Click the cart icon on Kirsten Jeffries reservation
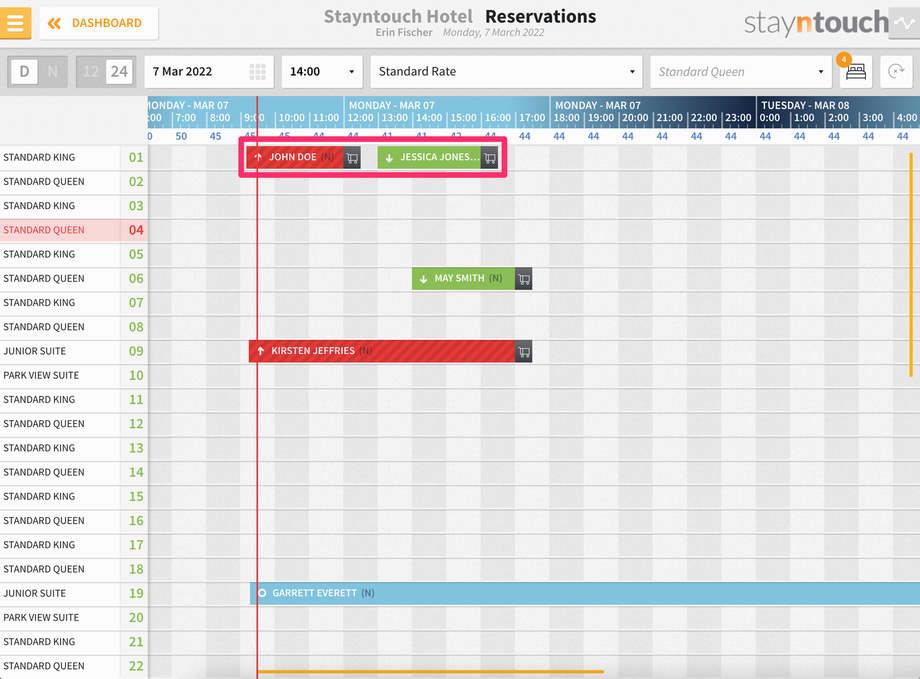920x679 pixels. point(523,352)
